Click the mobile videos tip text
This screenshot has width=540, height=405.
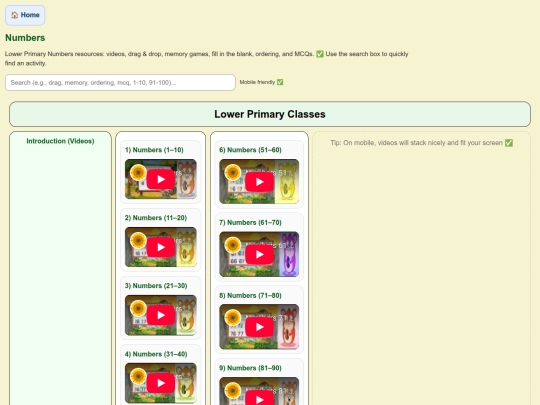point(422,143)
